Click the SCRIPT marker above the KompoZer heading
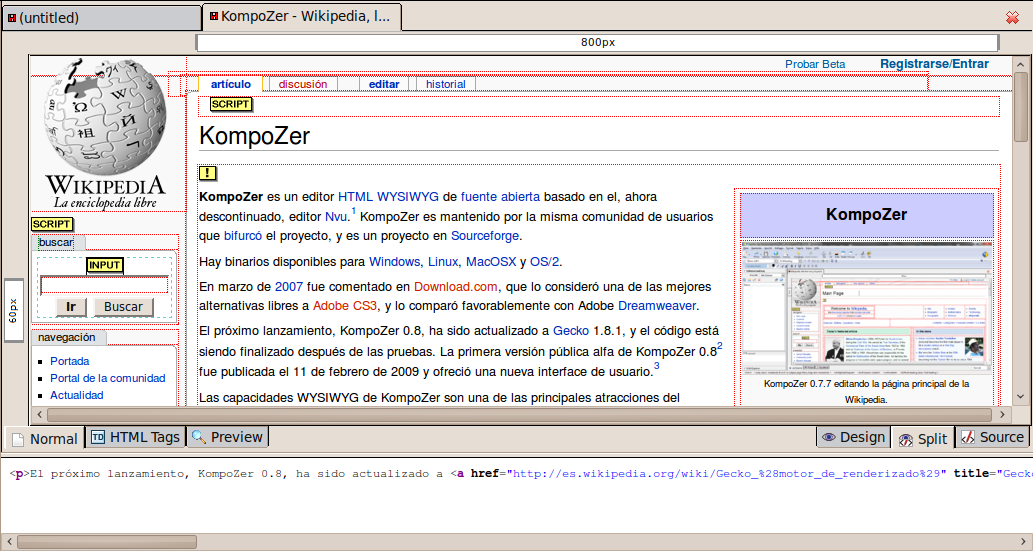This screenshot has height=551, width=1034. coord(231,104)
